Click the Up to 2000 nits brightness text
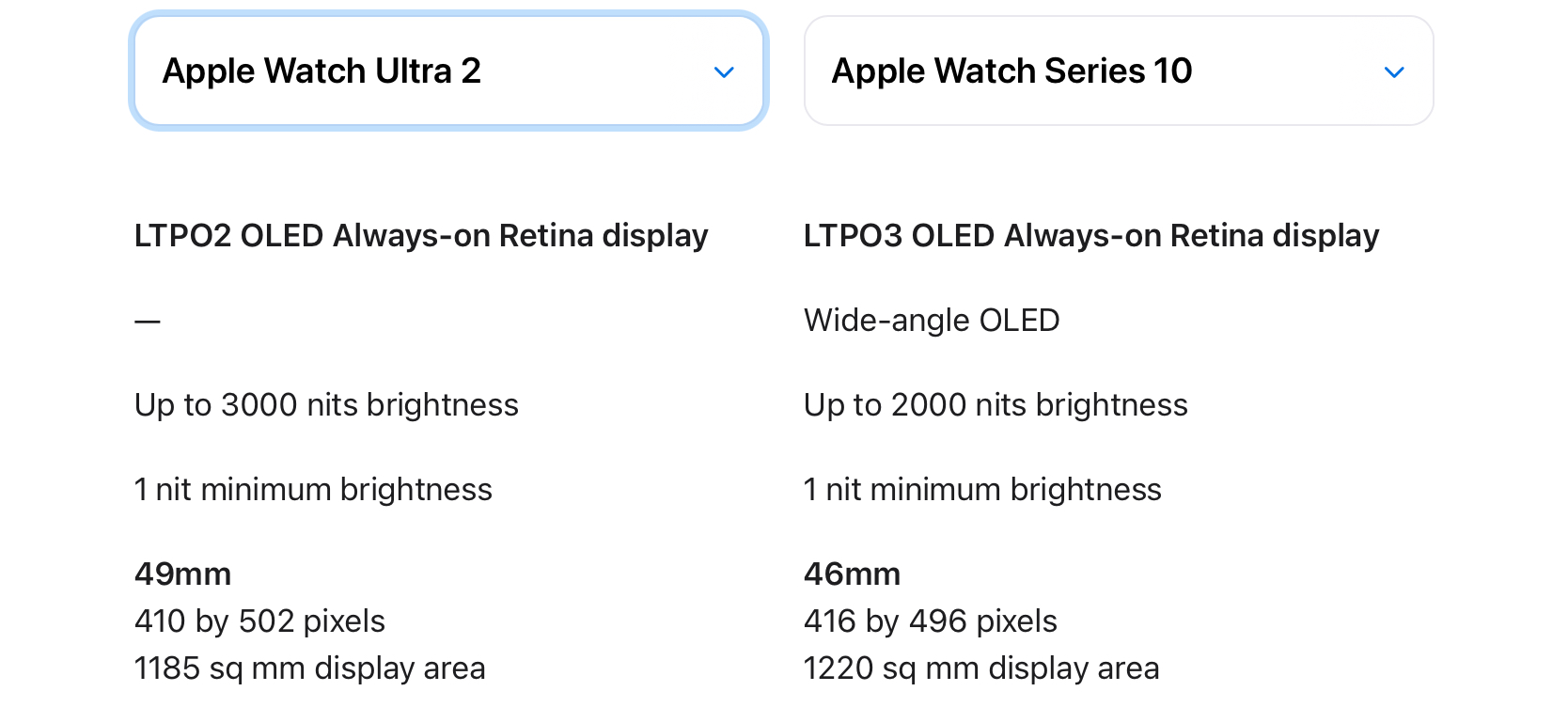Screen dimensions: 1568x723 tap(996, 405)
